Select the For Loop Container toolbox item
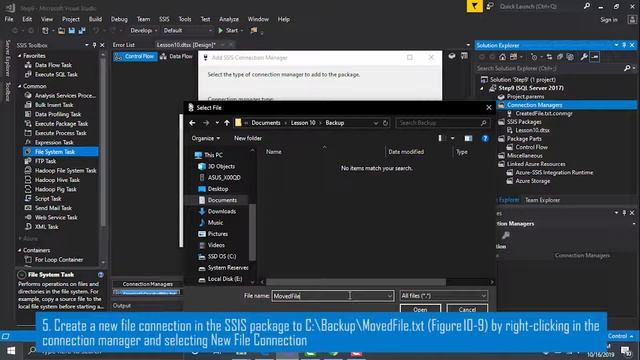This screenshot has height=360, width=640. pos(59,260)
